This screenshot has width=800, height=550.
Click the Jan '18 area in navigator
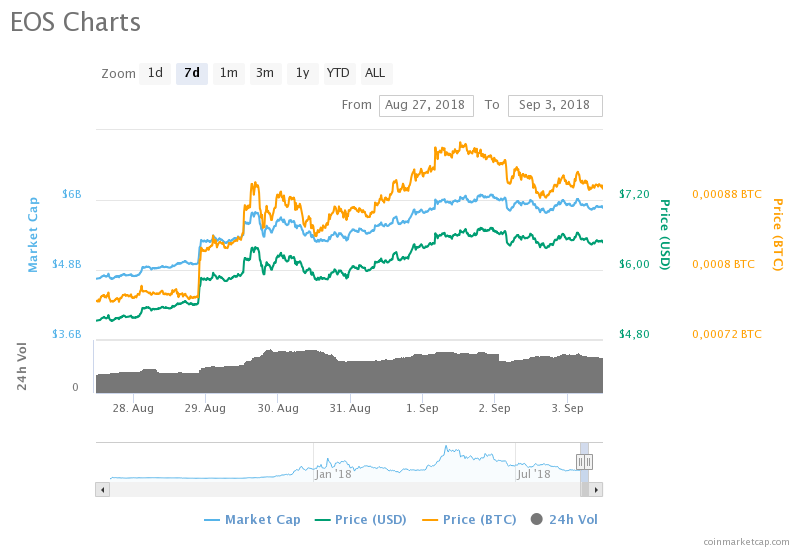pyautogui.click(x=333, y=474)
